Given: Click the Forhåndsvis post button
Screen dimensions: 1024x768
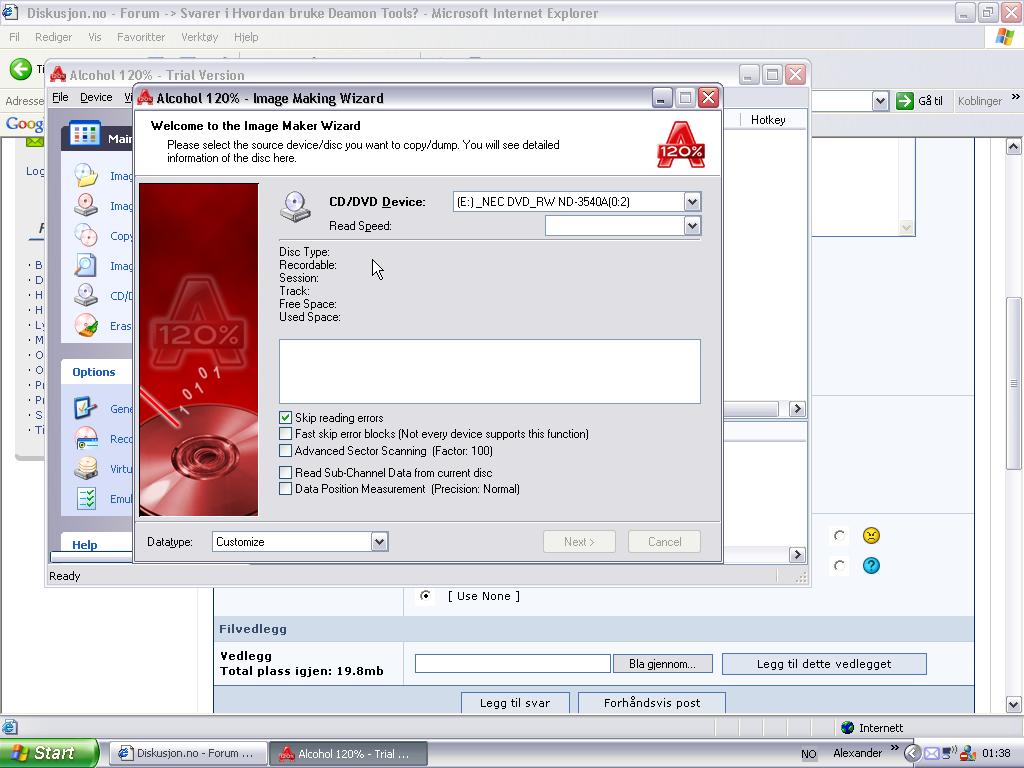Looking at the screenshot, I should (652, 703).
